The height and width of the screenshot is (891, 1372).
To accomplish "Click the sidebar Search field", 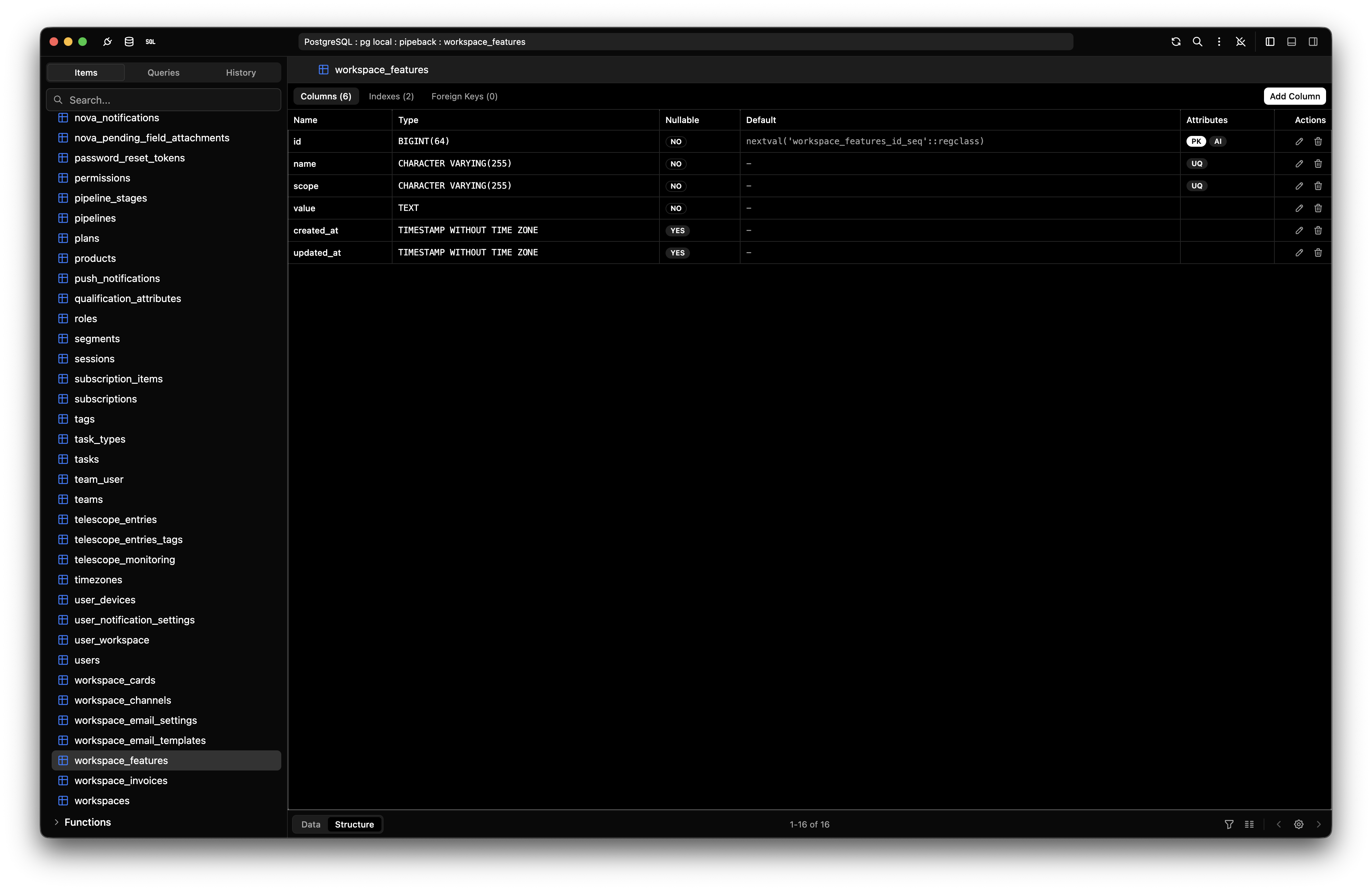I will pos(164,100).
